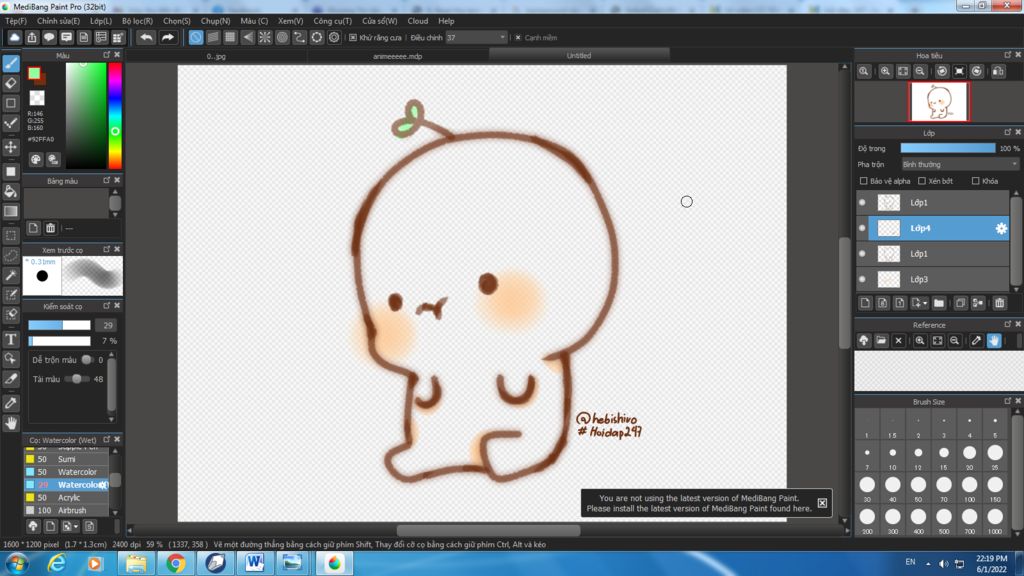Open the Cloud menu
Viewport: 1024px width, 576px height.
418,21
